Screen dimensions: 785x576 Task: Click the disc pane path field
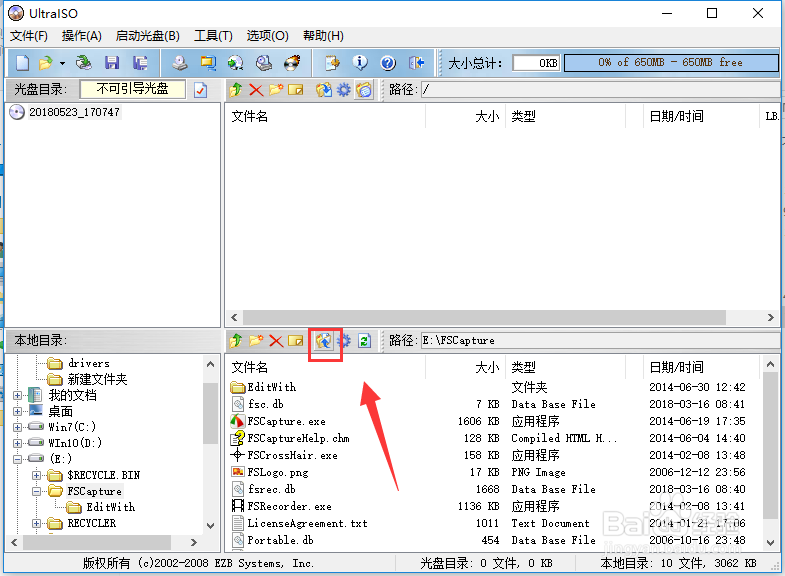601,90
